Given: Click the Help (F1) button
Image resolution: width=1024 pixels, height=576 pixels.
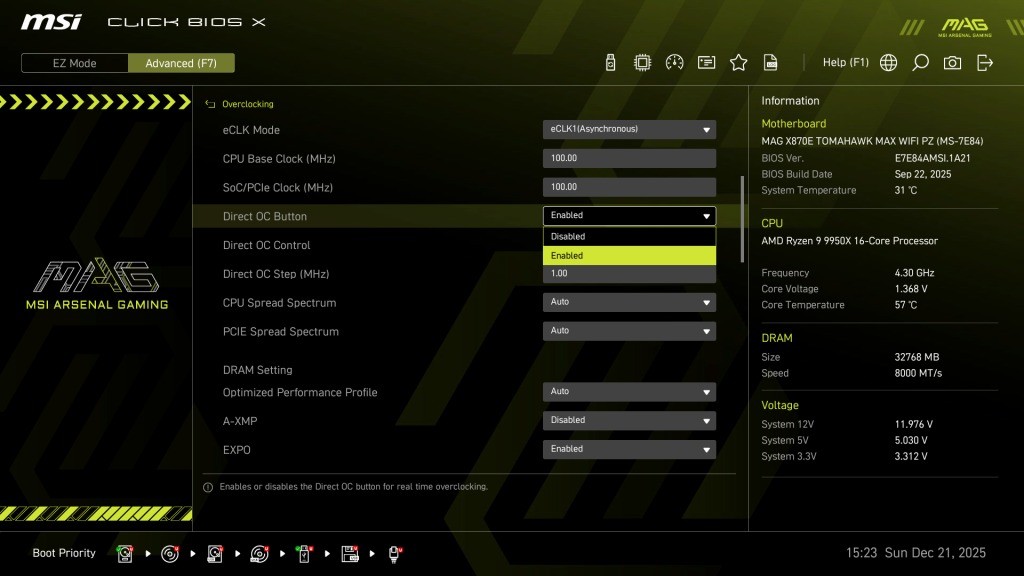Looking at the screenshot, I should coord(845,63).
